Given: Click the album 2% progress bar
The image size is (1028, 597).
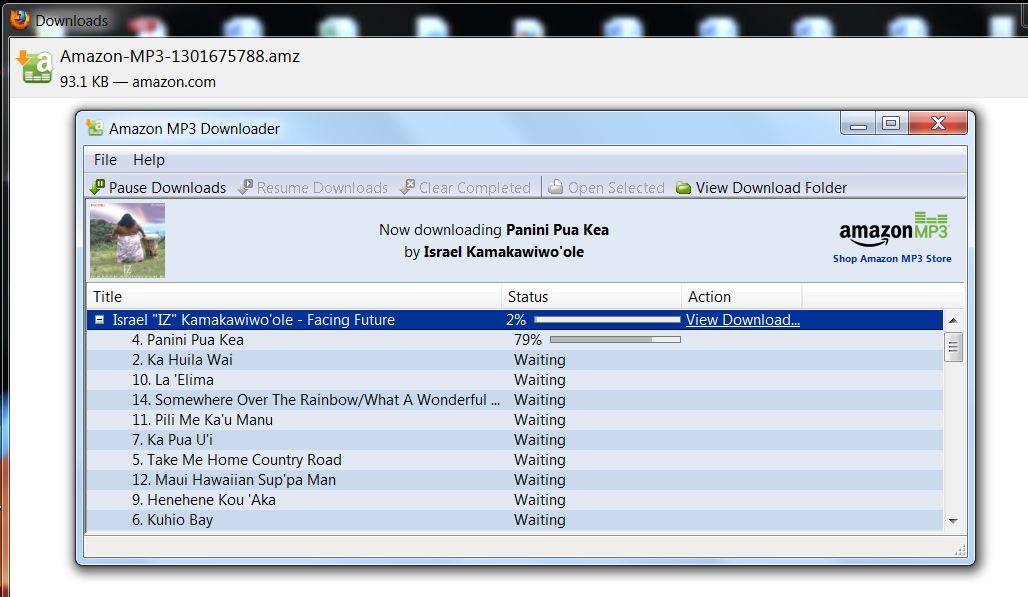Looking at the screenshot, I should pos(607,320).
